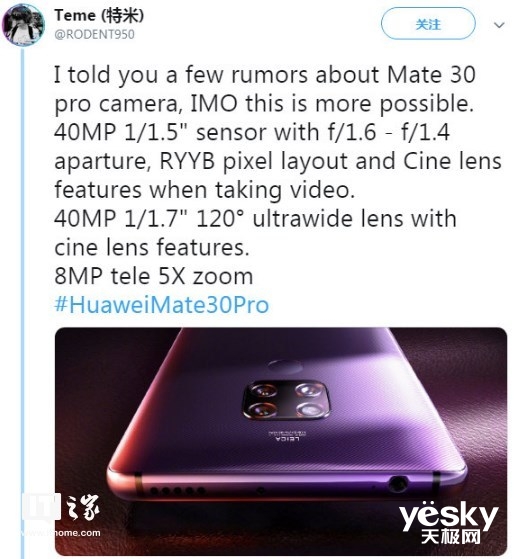Click the top-left lens of the camera module
The image size is (515, 559).
264,390
